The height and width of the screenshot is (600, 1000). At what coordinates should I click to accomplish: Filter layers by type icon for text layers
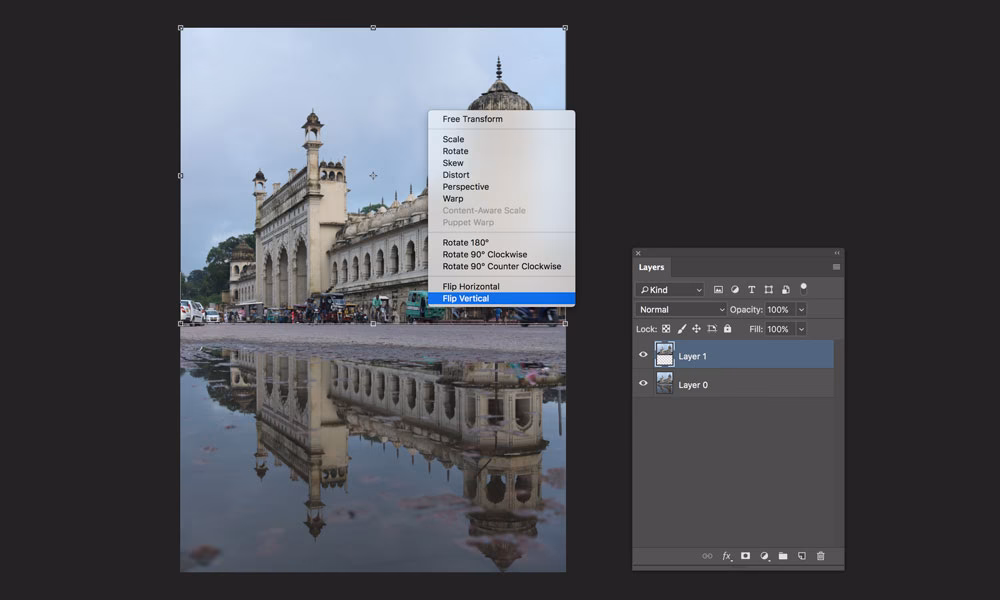(x=752, y=289)
